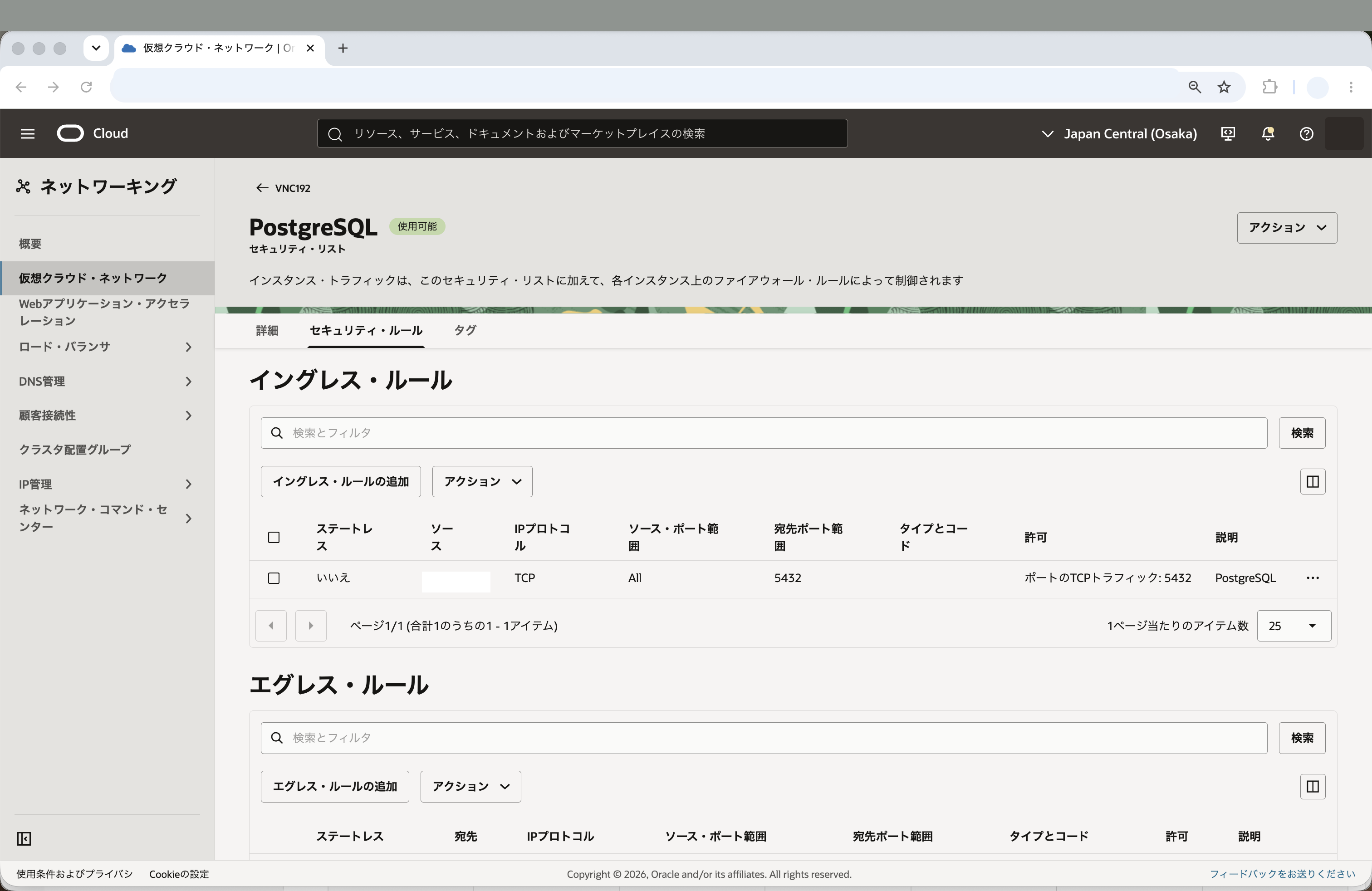
Task: Click 検索 button for ingress rules
Action: coord(1302,433)
